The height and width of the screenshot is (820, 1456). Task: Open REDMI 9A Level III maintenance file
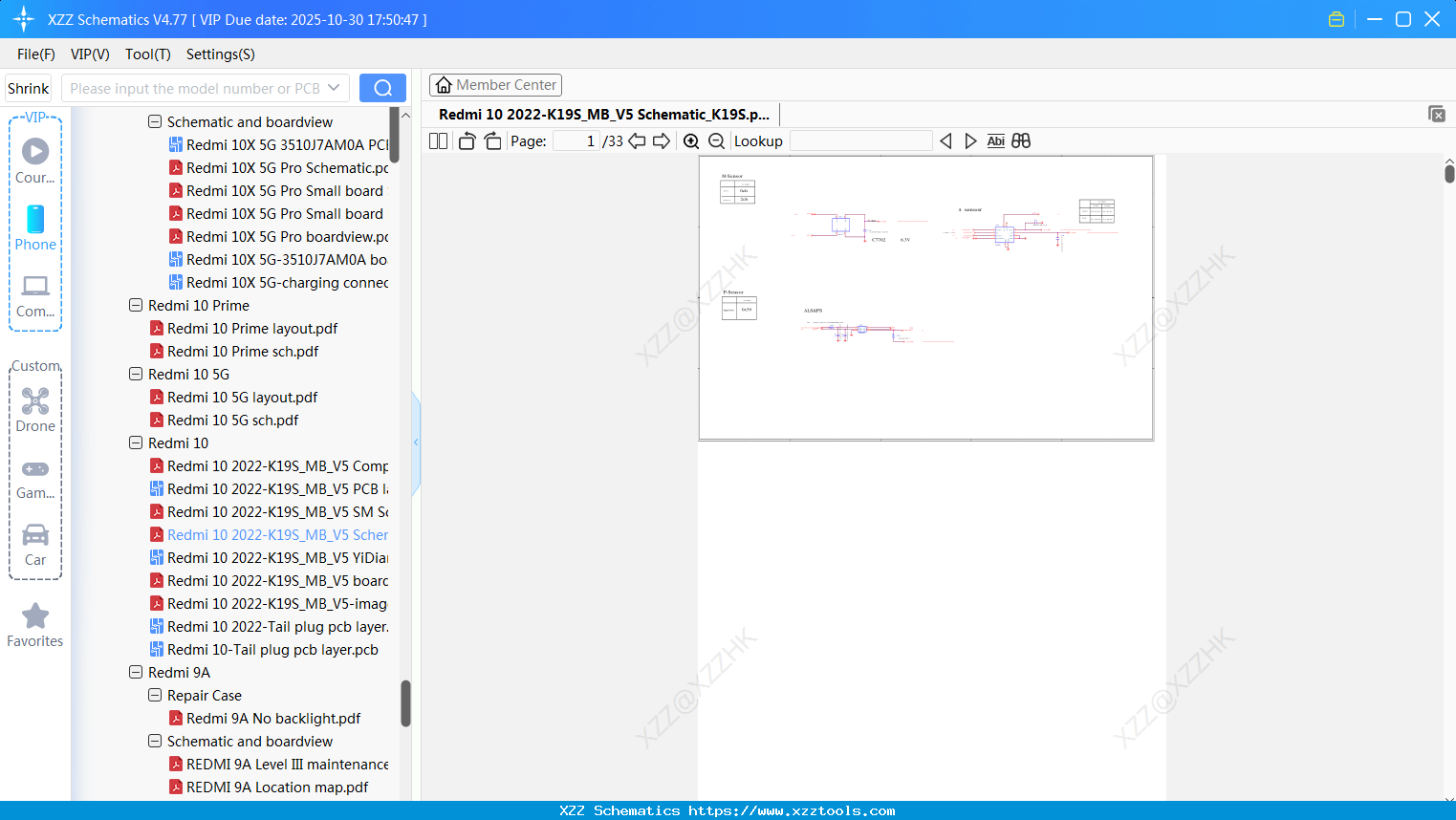pyautogui.click(x=279, y=764)
